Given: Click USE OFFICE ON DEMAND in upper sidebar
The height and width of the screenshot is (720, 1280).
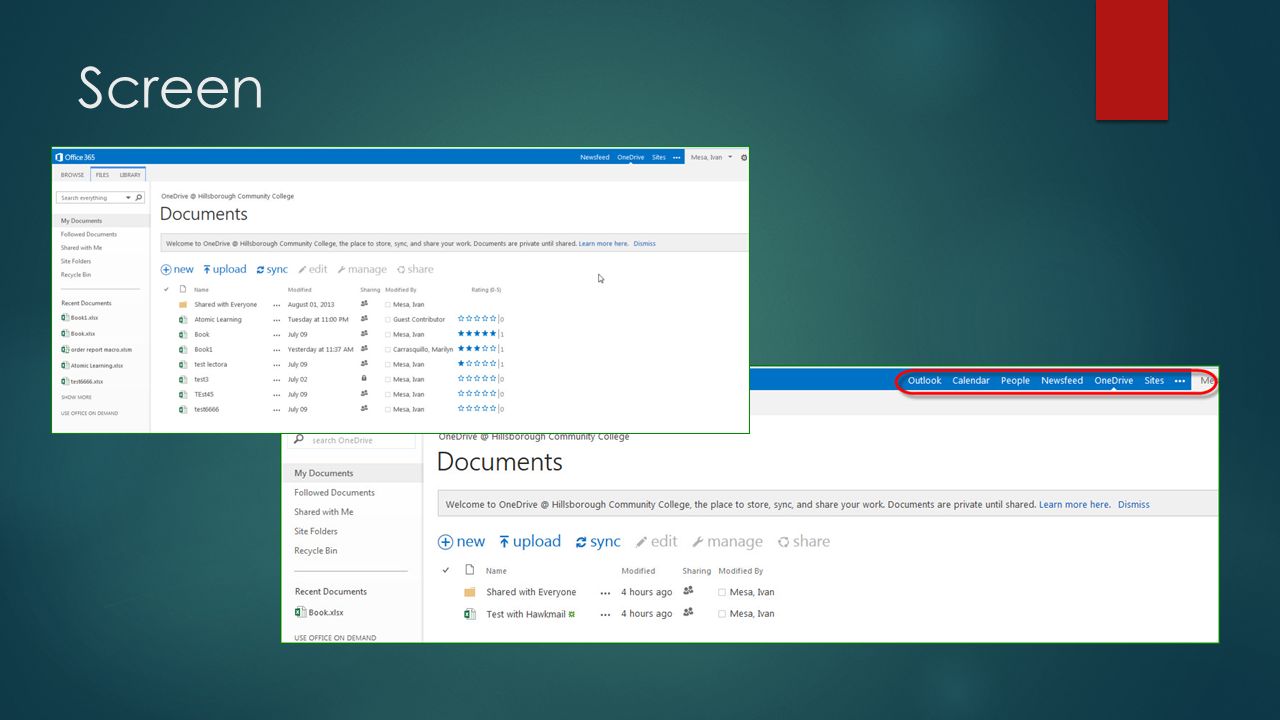Looking at the screenshot, I should pos(89,413).
